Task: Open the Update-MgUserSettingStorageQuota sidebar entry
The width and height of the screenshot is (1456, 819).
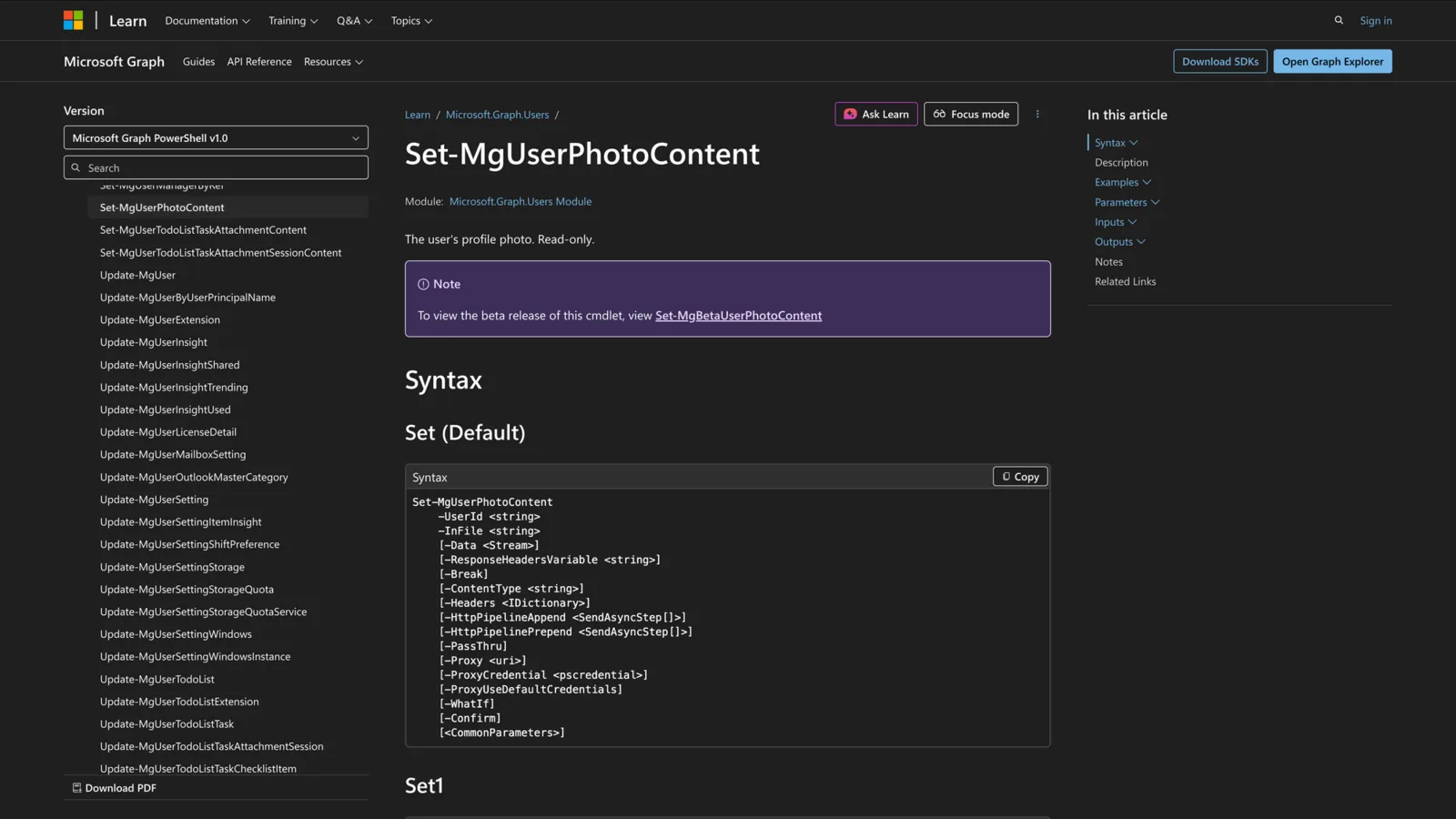Action: click(x=187, y=590)
